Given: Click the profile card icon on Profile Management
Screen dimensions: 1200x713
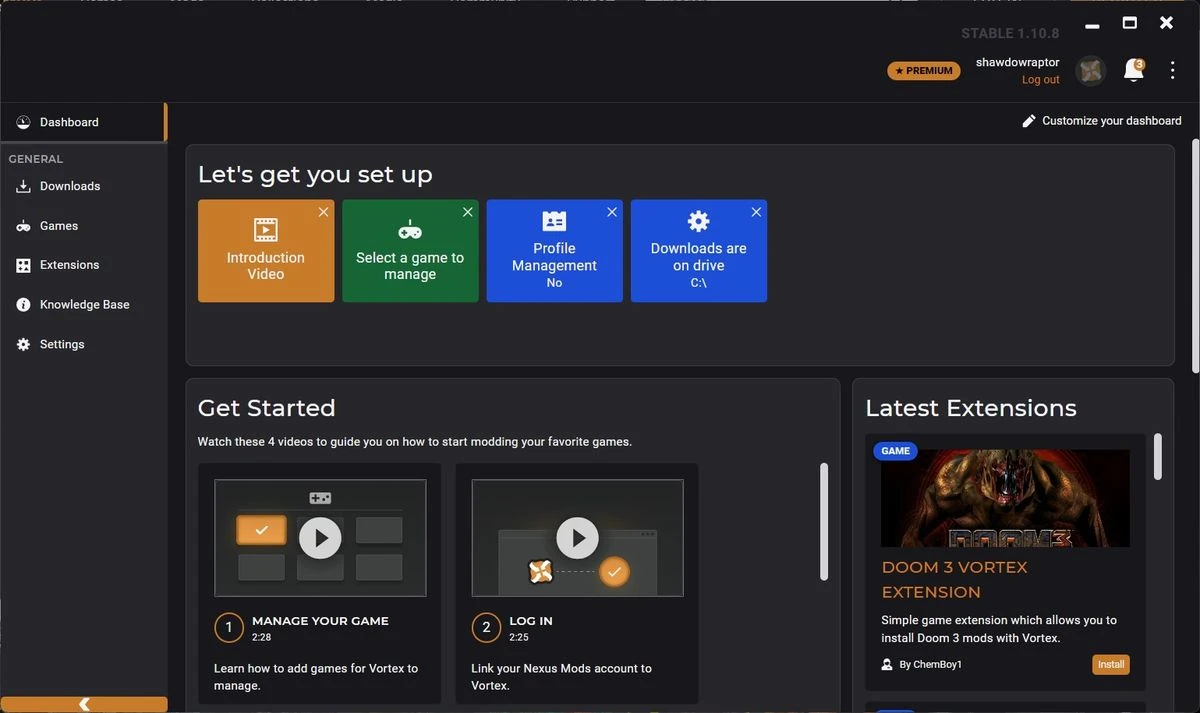Looking at the screenshot, I should [x=554, y=221].
